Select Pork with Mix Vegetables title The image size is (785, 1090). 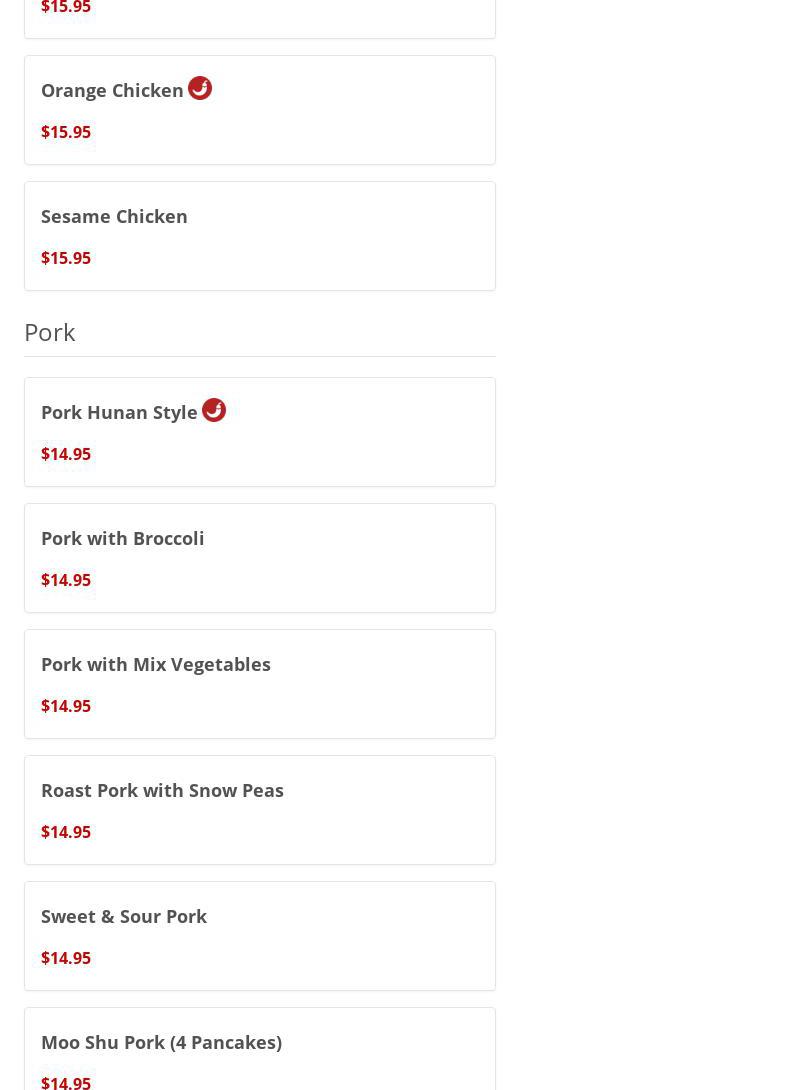click(155, 664)
